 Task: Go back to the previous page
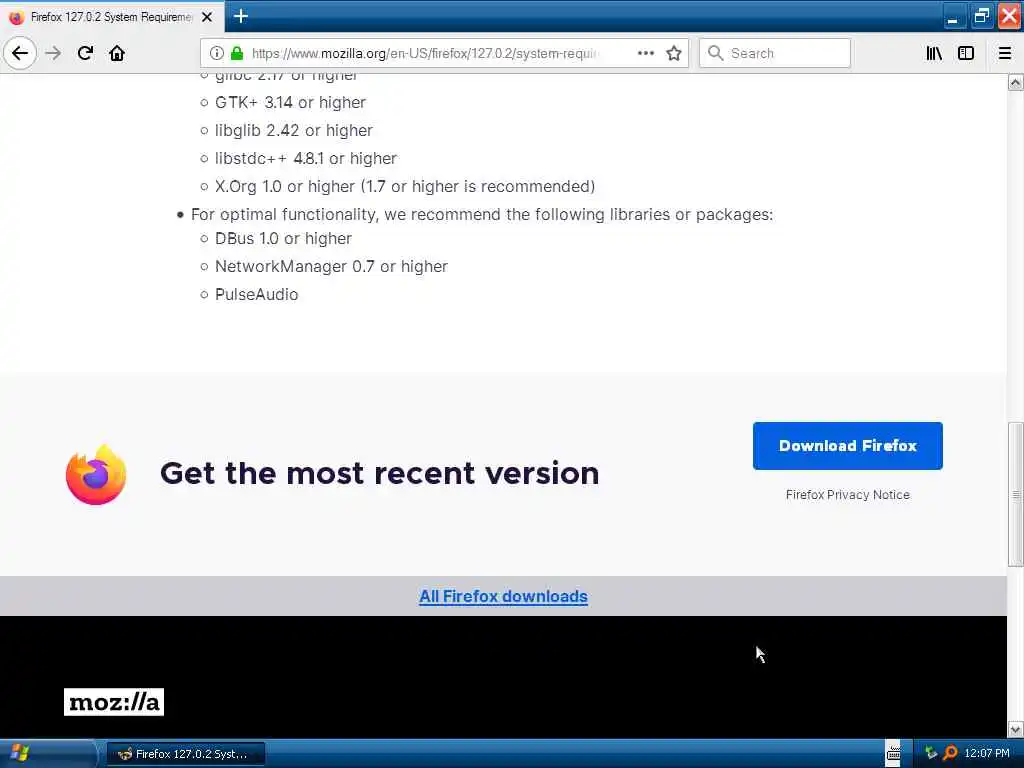[x=20, y=53]
